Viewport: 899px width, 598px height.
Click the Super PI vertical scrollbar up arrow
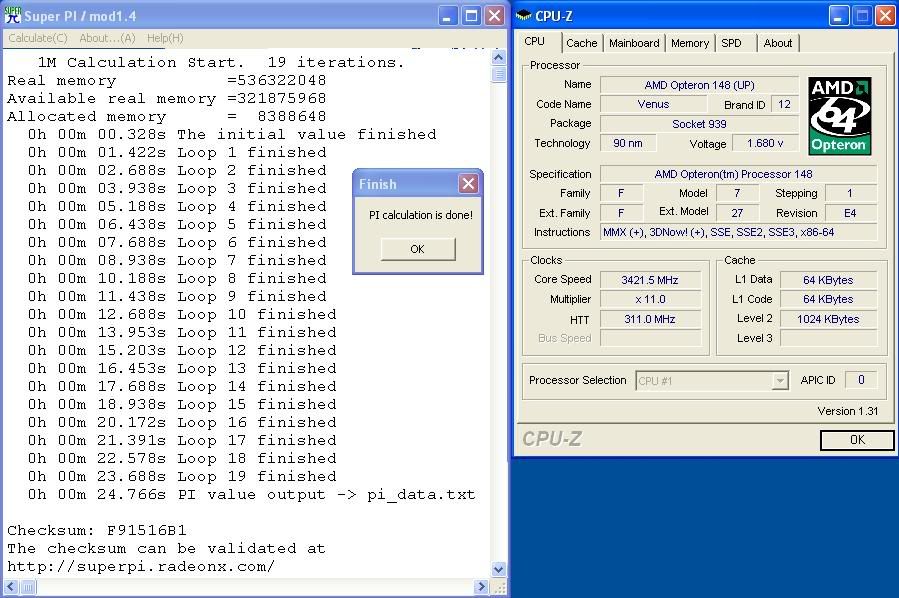click(499, 58)
